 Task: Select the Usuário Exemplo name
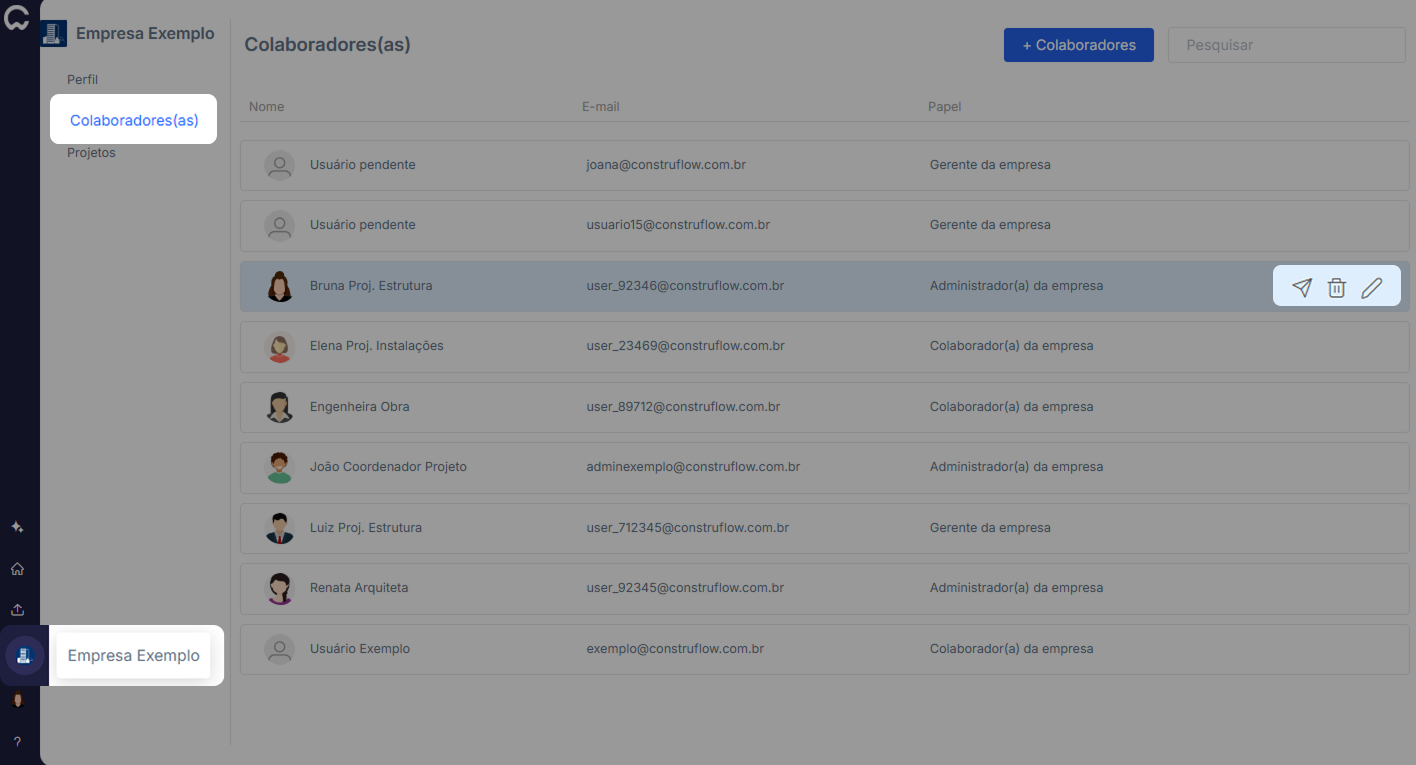point(360,649)
